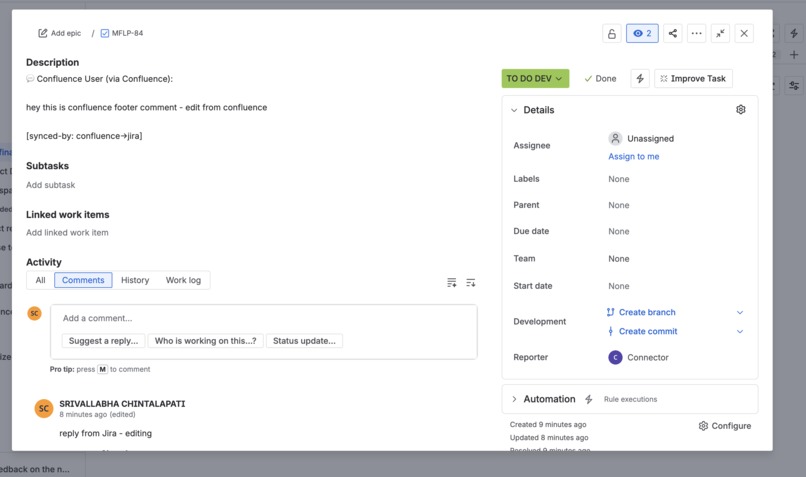Expand the Create commit dropdown chevron
The image size is (806, 477).
[x=740, y=331]
